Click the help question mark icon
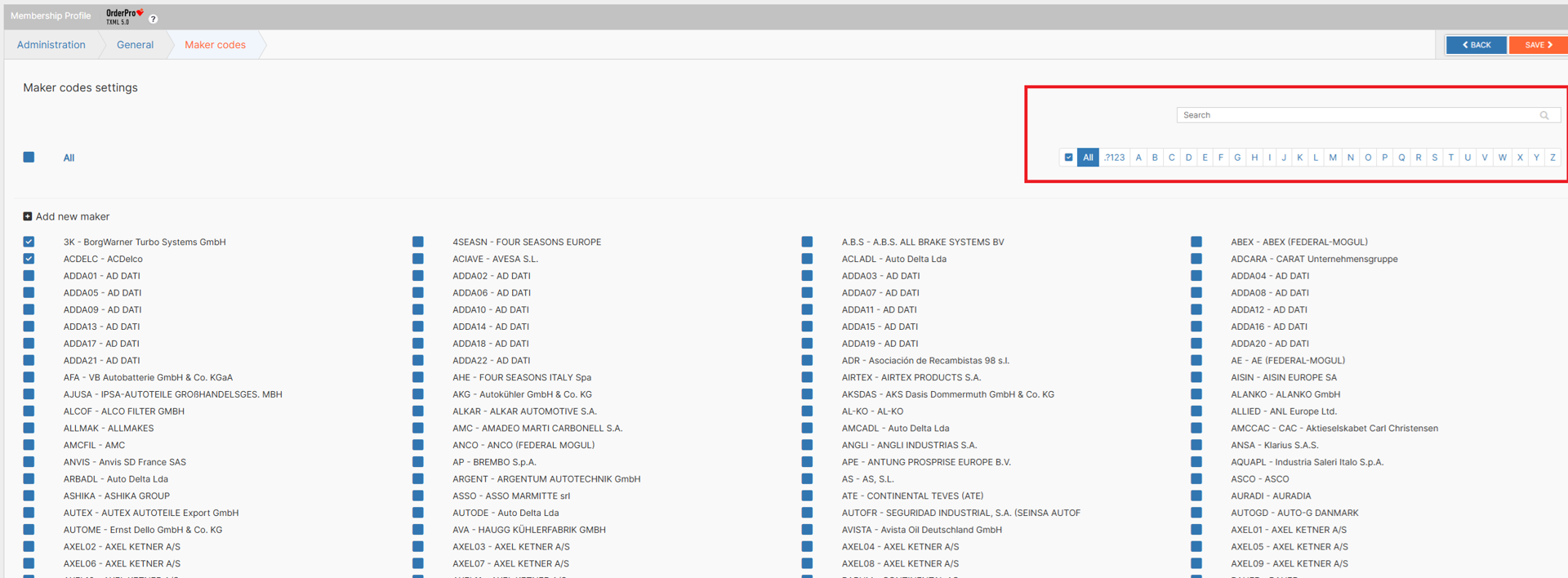This screenshot has height=578, width=1568. point(153,19)
